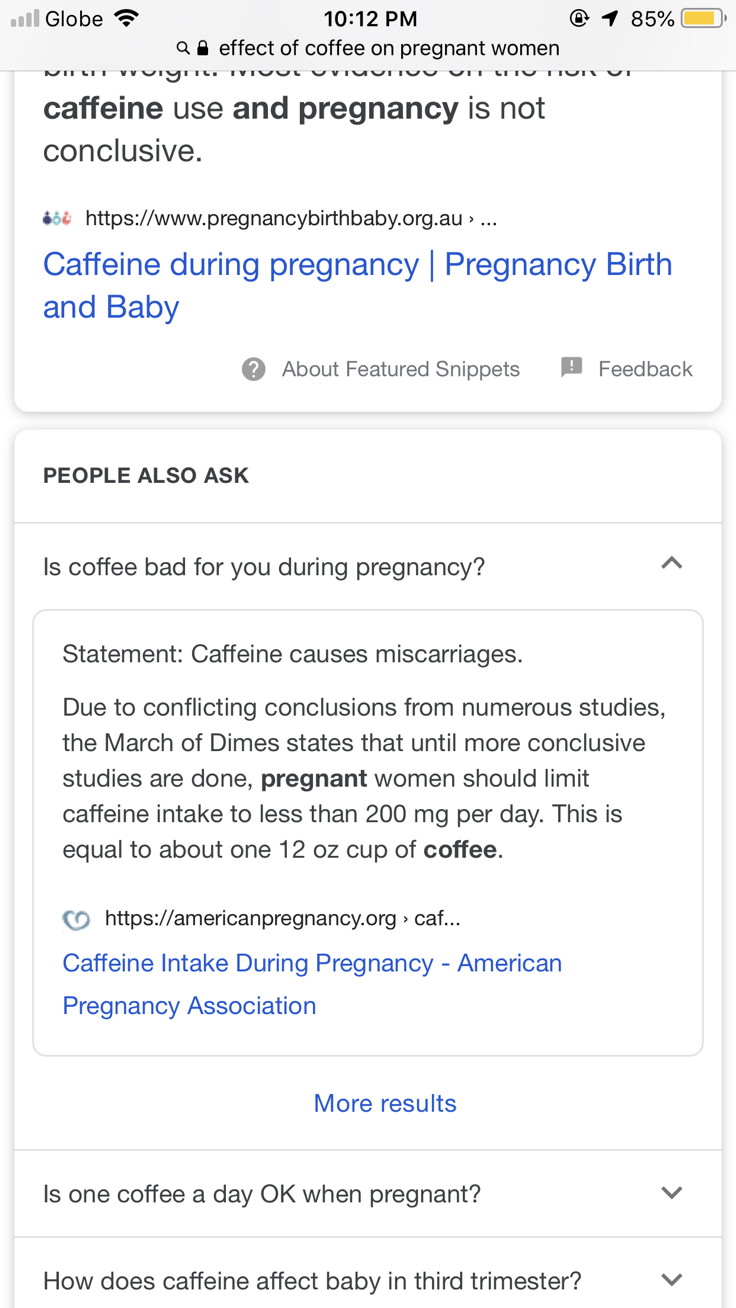Image resolution: width=736 pixels, height=1308 pixels.
Task: Tap the search magnifier icon in address bar
Action: [x=183, y=48]
